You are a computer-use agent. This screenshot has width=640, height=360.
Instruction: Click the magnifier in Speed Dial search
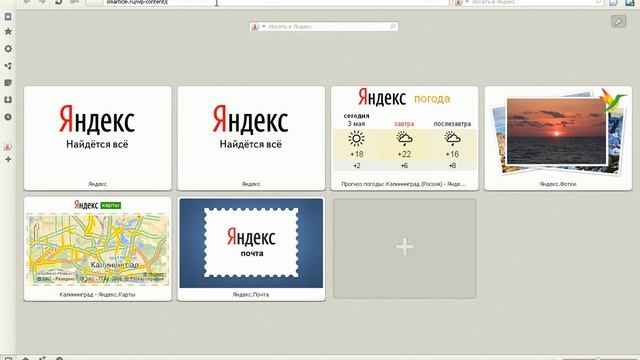pos(393,27)
